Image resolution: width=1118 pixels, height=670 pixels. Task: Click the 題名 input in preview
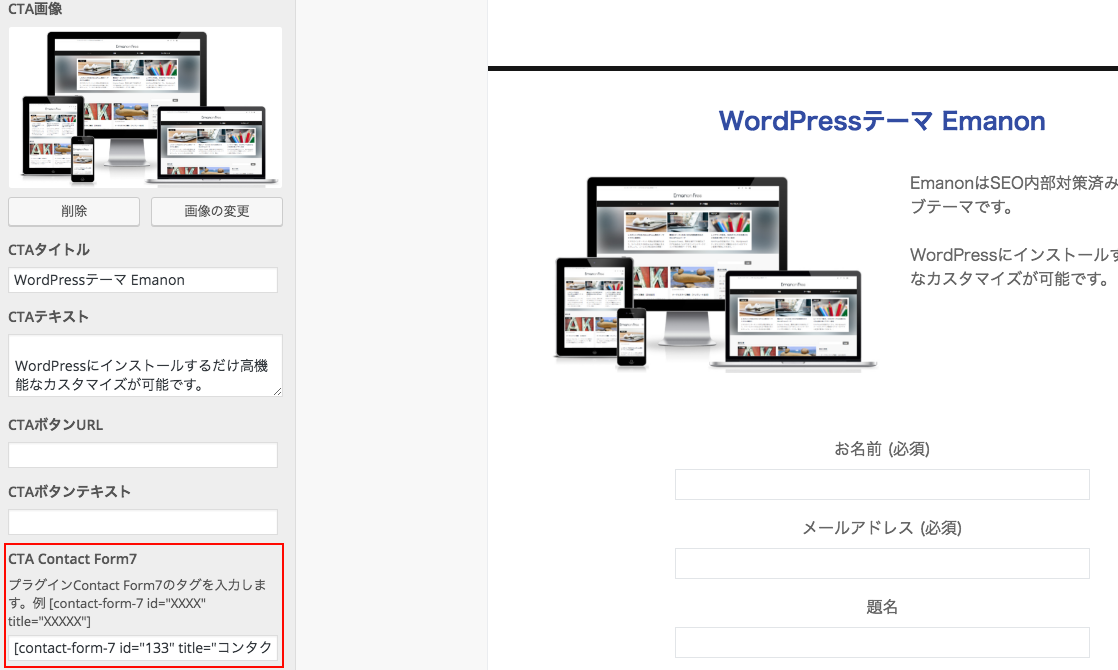click(882, 642)
